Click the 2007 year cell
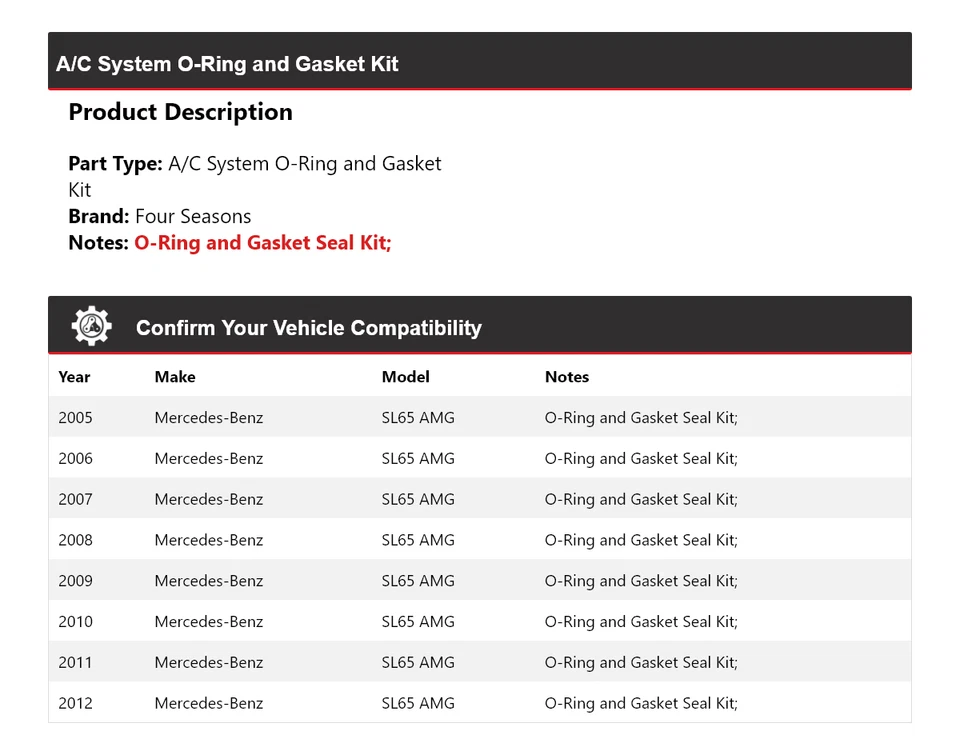The width and height of the screenshot is (960, 755). (x=75, y=499)
